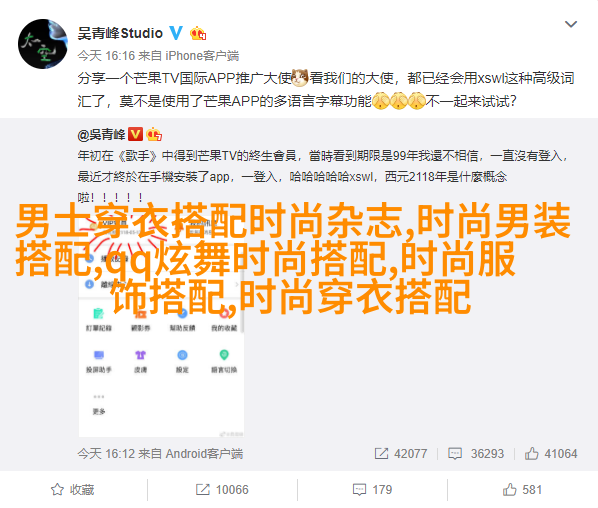Repost this post showing 10066 forwards
The height and width of the screenshot is (508, 598).
222,489
